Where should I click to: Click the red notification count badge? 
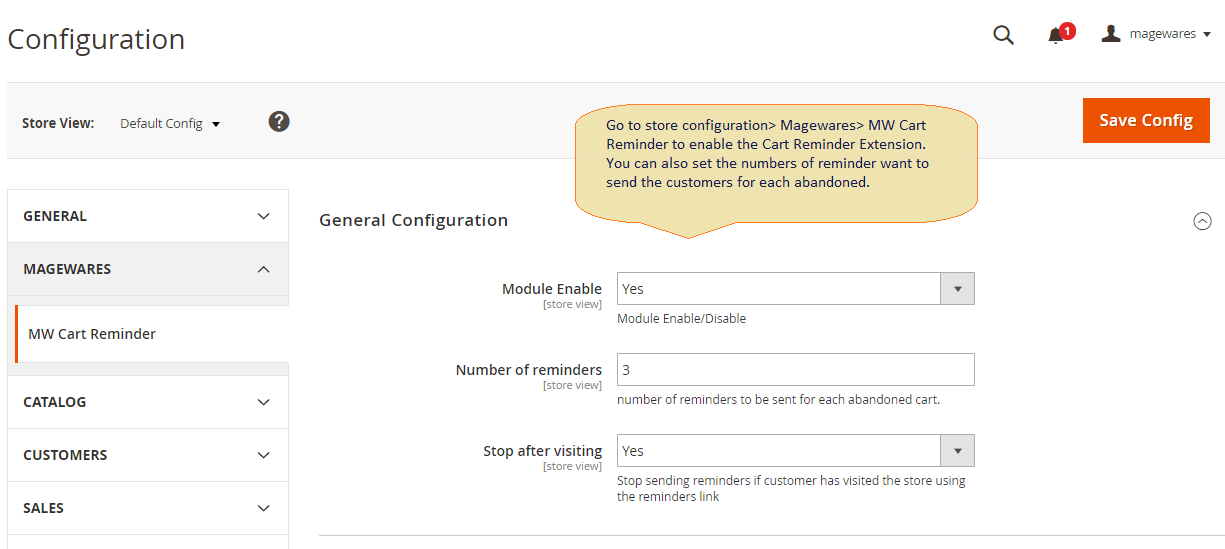point(1068,31)
